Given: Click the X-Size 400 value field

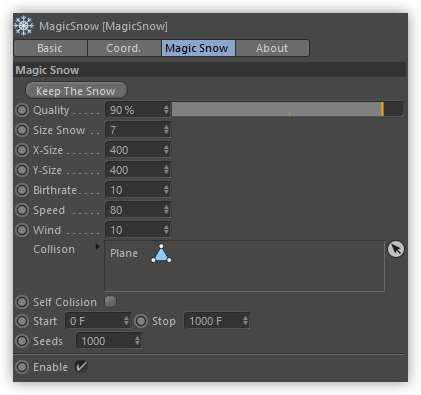Looking at the screenshot, I should click(x=138, y=150).
